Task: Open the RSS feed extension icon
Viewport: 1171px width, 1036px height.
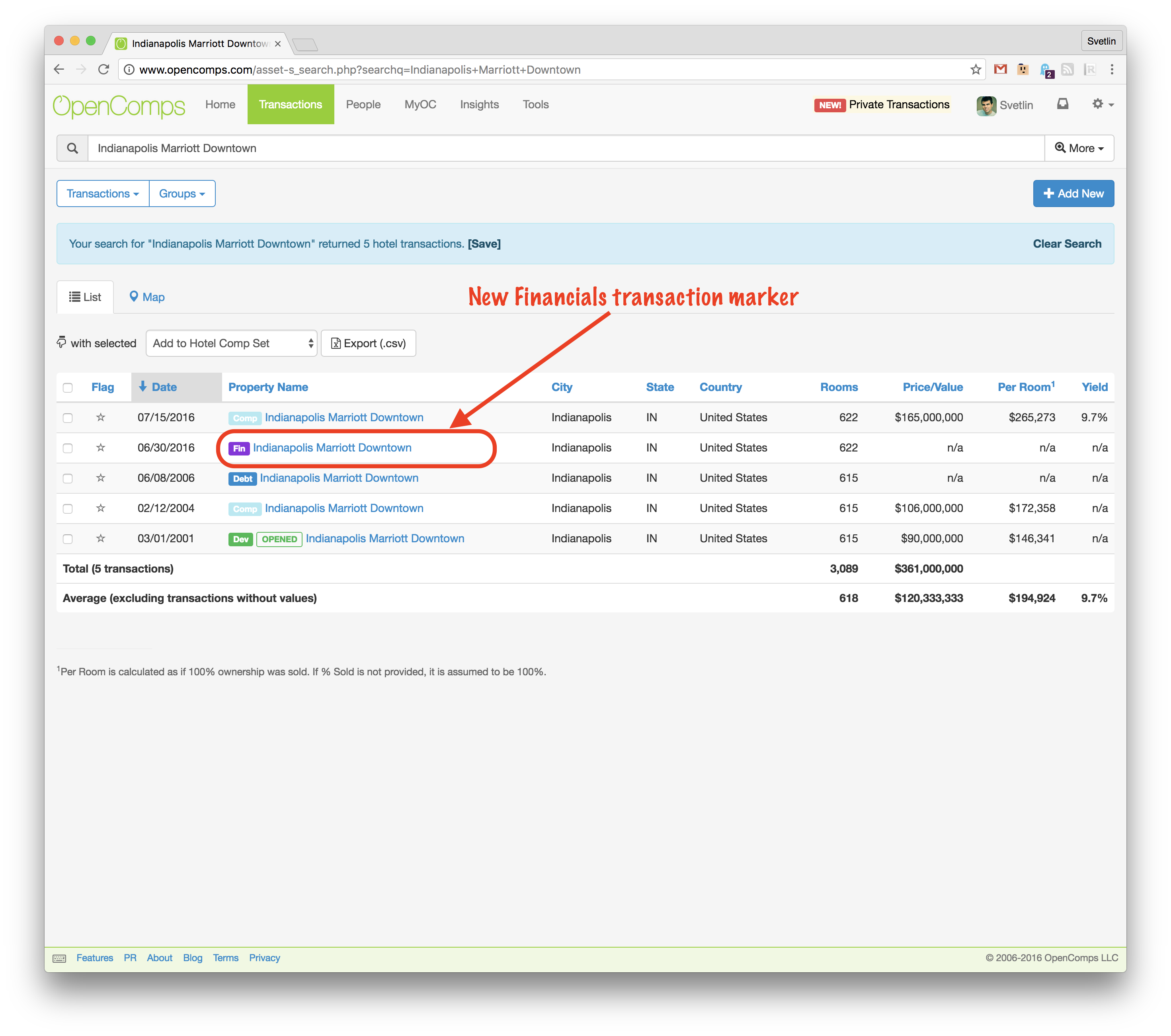Action: tap(1067, 69)
